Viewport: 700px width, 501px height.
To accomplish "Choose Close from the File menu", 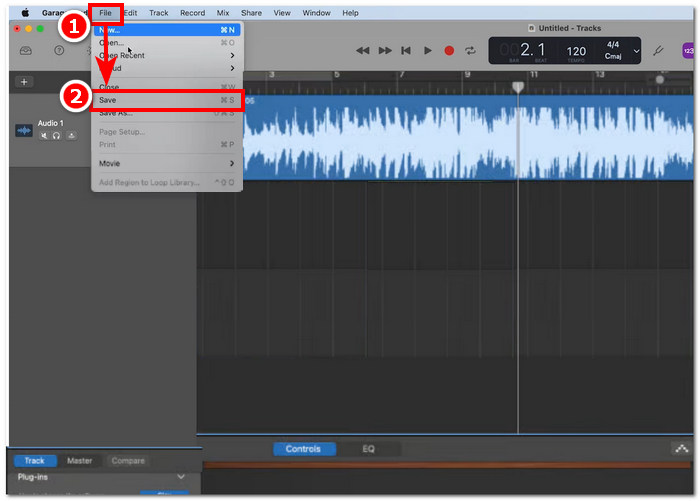I will click(x=167, y=86).
